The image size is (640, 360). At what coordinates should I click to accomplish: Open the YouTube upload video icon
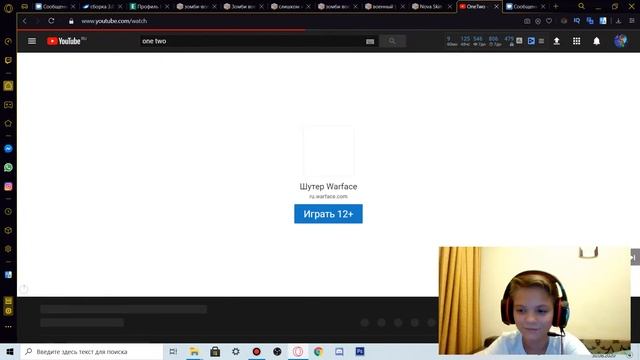pos(556,41)
